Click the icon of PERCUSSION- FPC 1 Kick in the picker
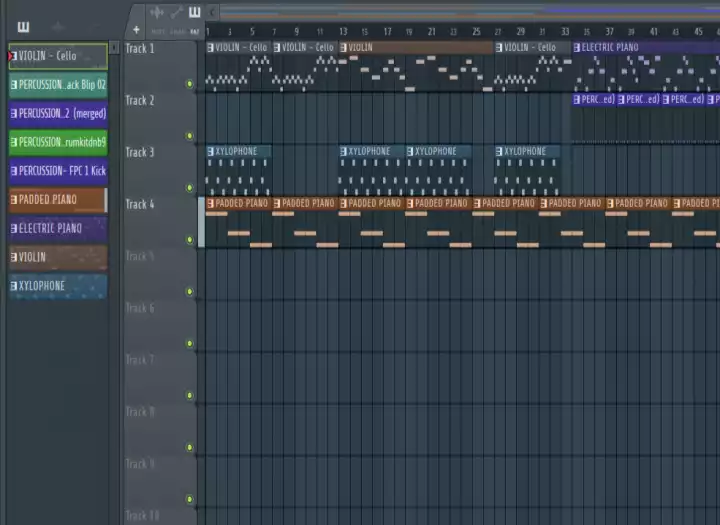Screen dimensions: 720x525 click(14, 171)
